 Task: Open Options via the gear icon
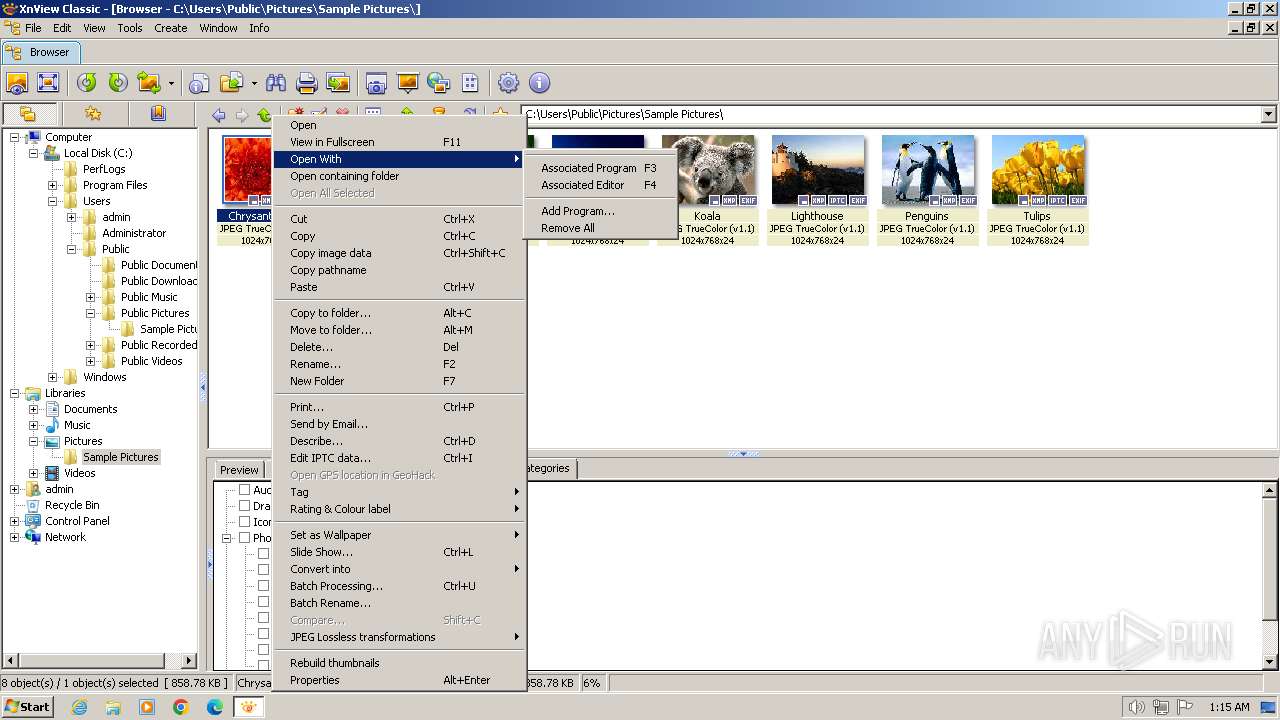pos(509,83)
